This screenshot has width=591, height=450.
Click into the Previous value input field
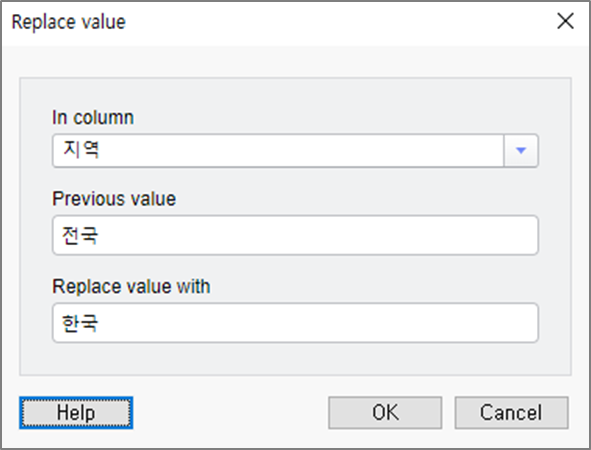[295, 235]
